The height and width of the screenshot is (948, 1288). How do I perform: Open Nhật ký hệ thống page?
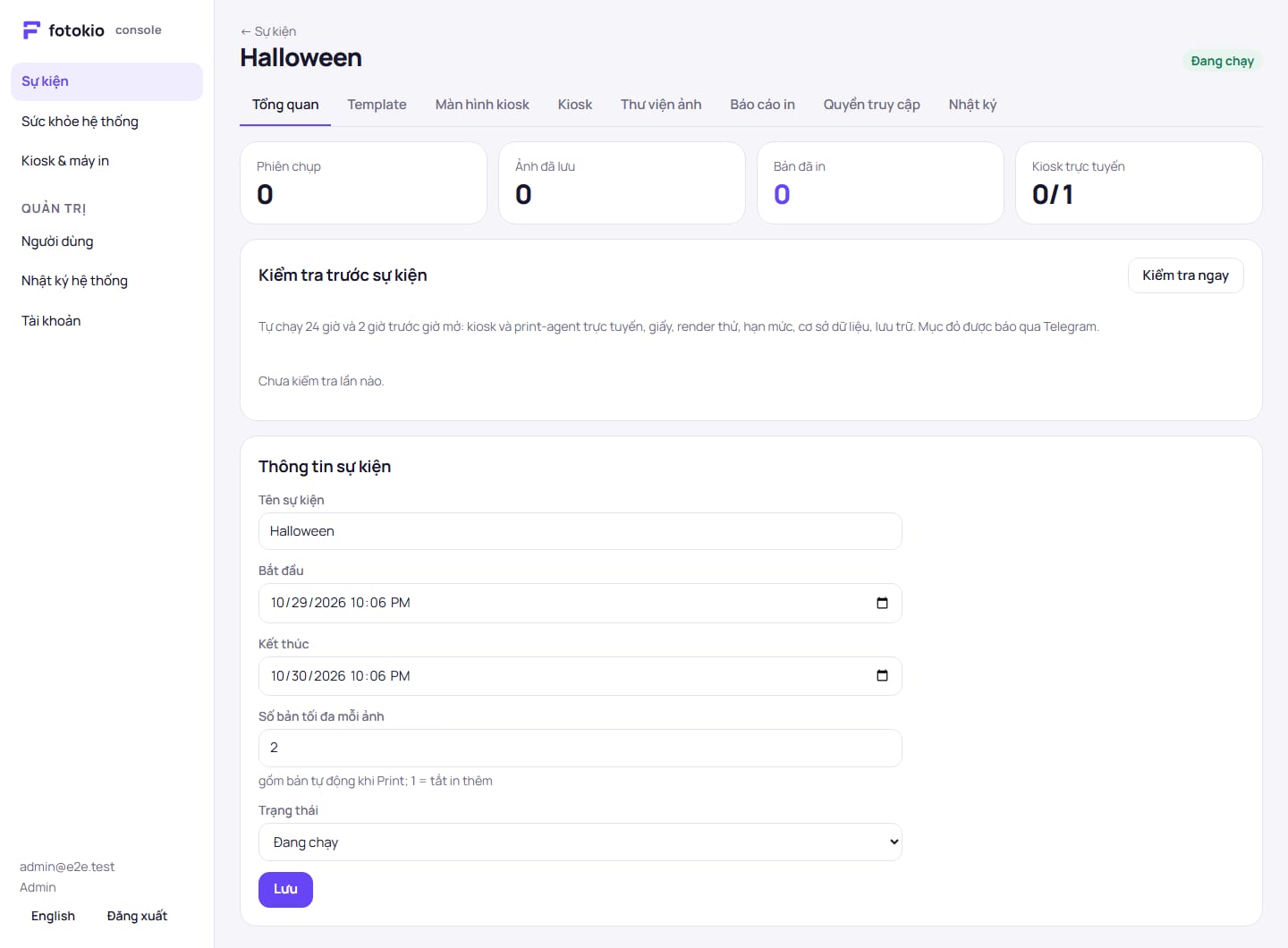pos(106,281)
